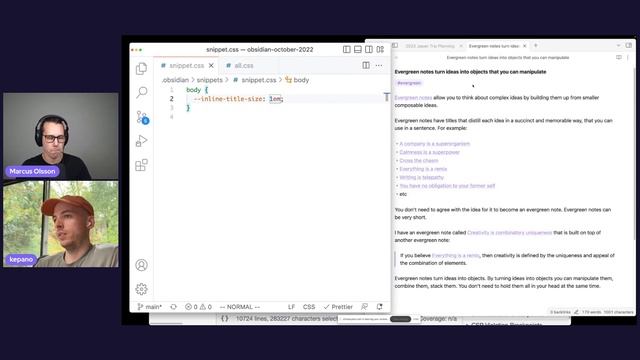This screenshot has width=640, height=360.
Task: Click the kepano video thumbnail
Action: (x=61, y=224)
